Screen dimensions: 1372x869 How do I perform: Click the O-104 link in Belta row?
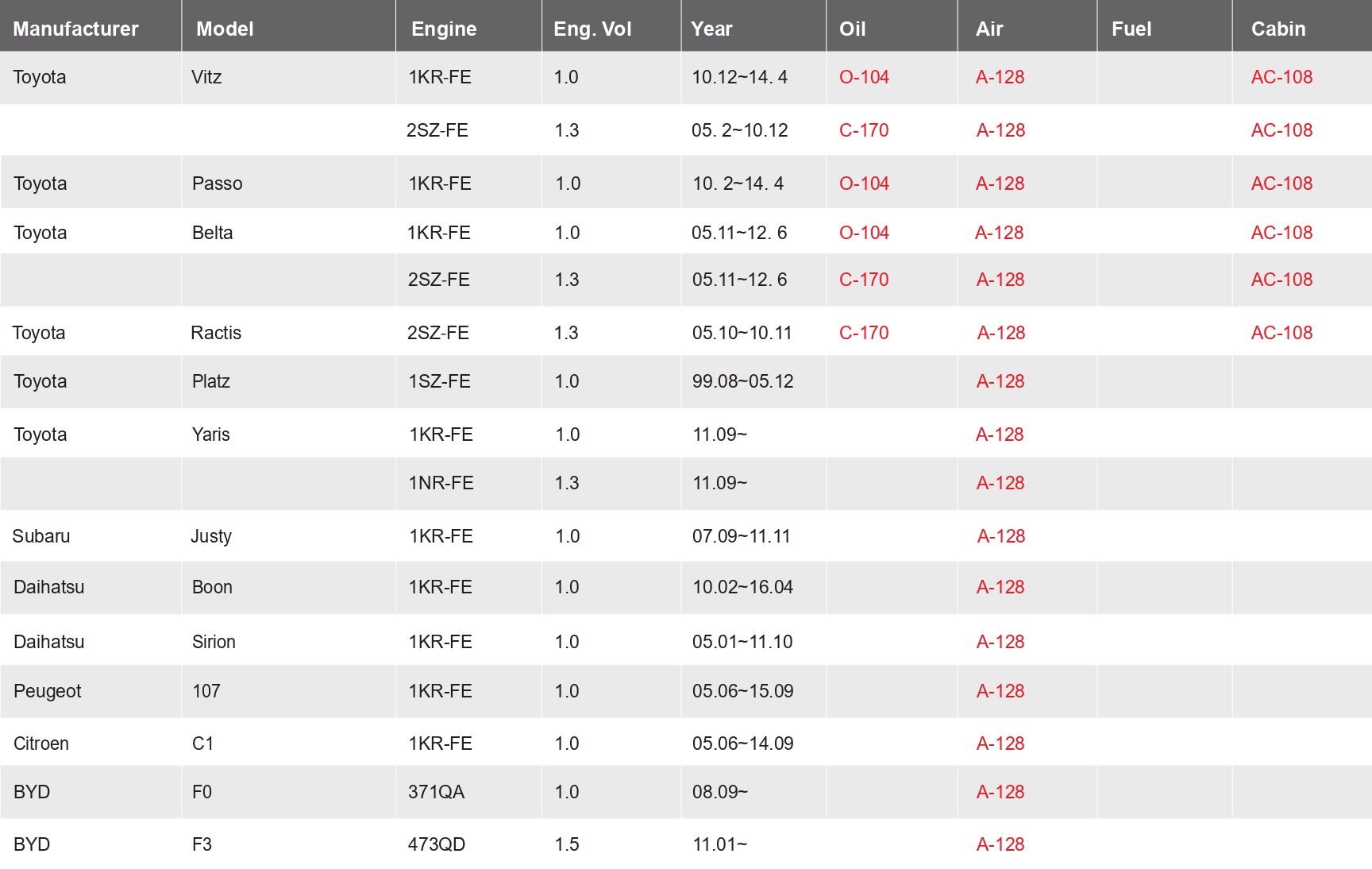point(864,233)
